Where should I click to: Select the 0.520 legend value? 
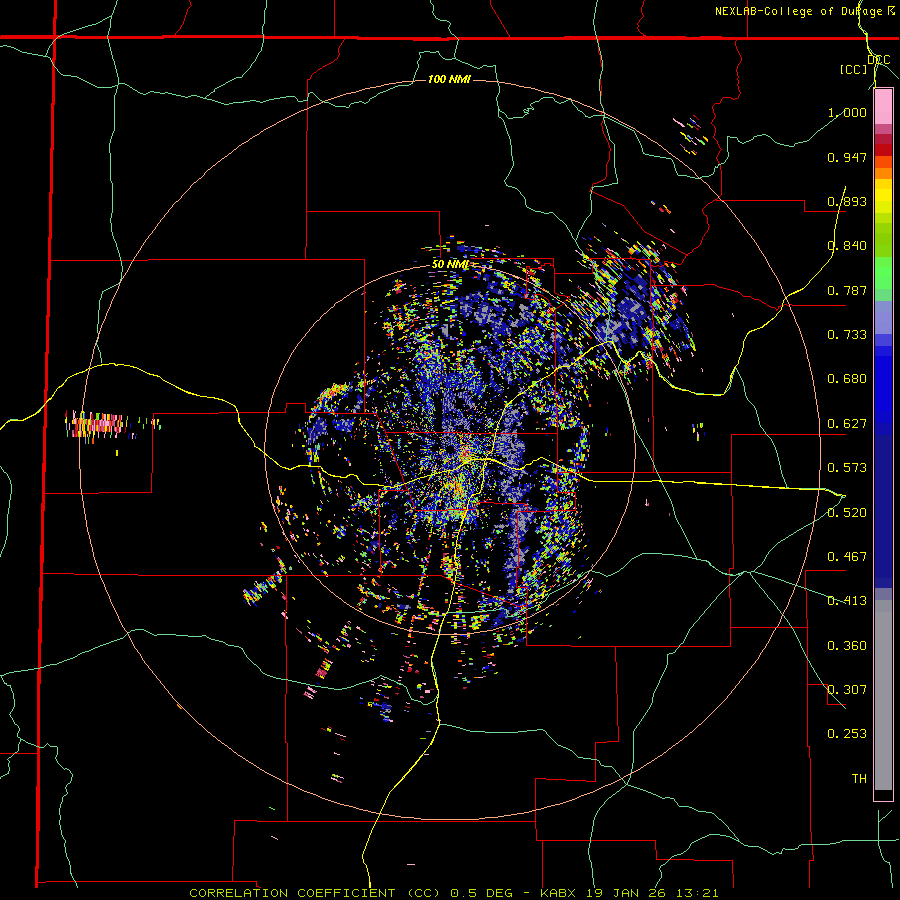pos(847,513)
